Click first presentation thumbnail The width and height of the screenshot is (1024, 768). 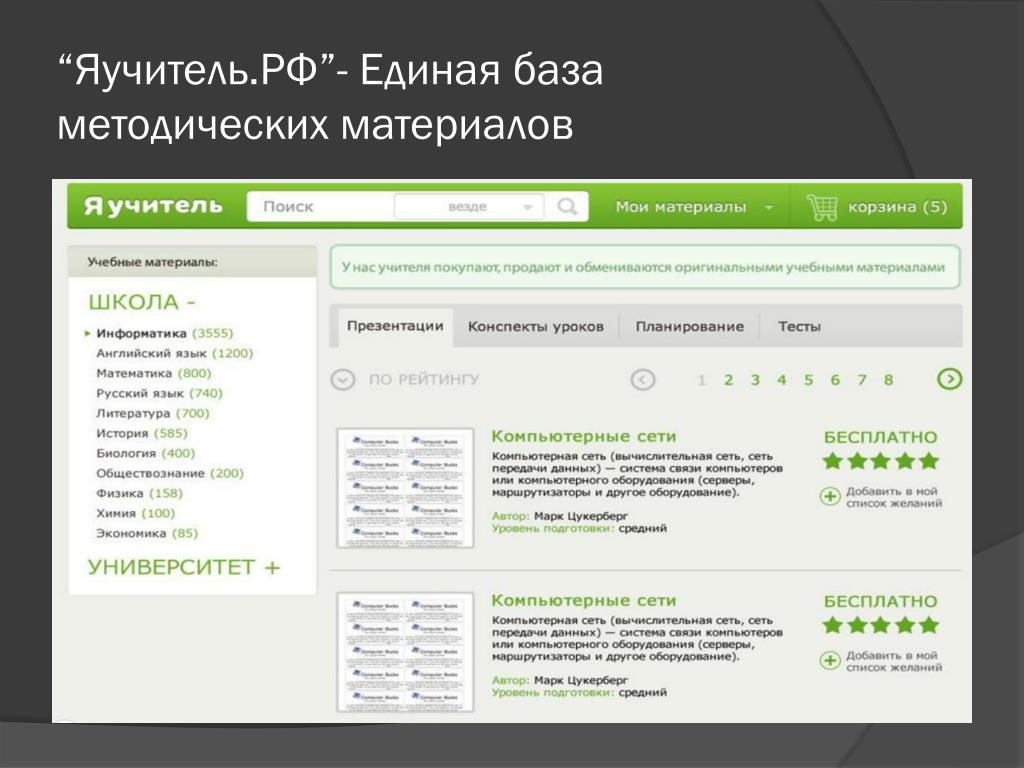click(406, 488)
